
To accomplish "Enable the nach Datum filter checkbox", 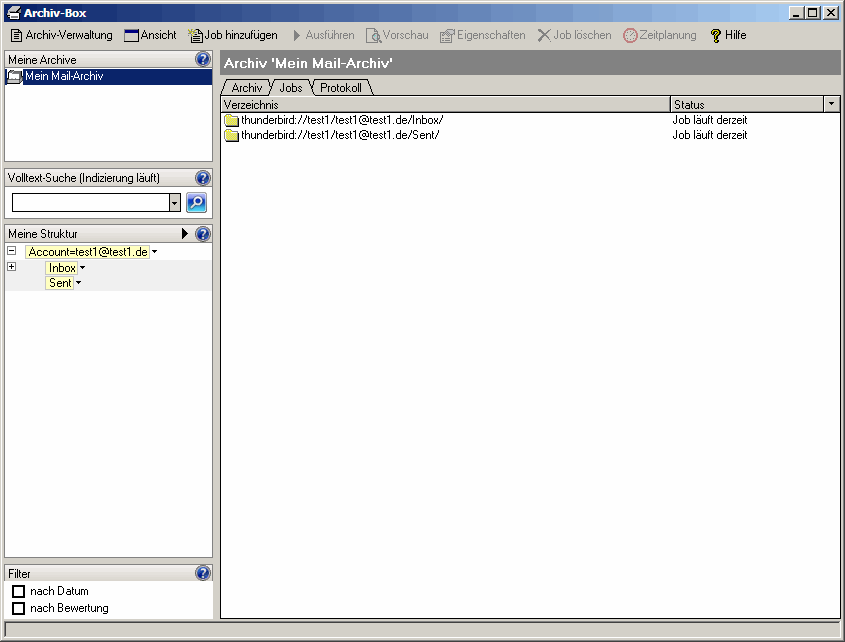I will tap(18, 592).
